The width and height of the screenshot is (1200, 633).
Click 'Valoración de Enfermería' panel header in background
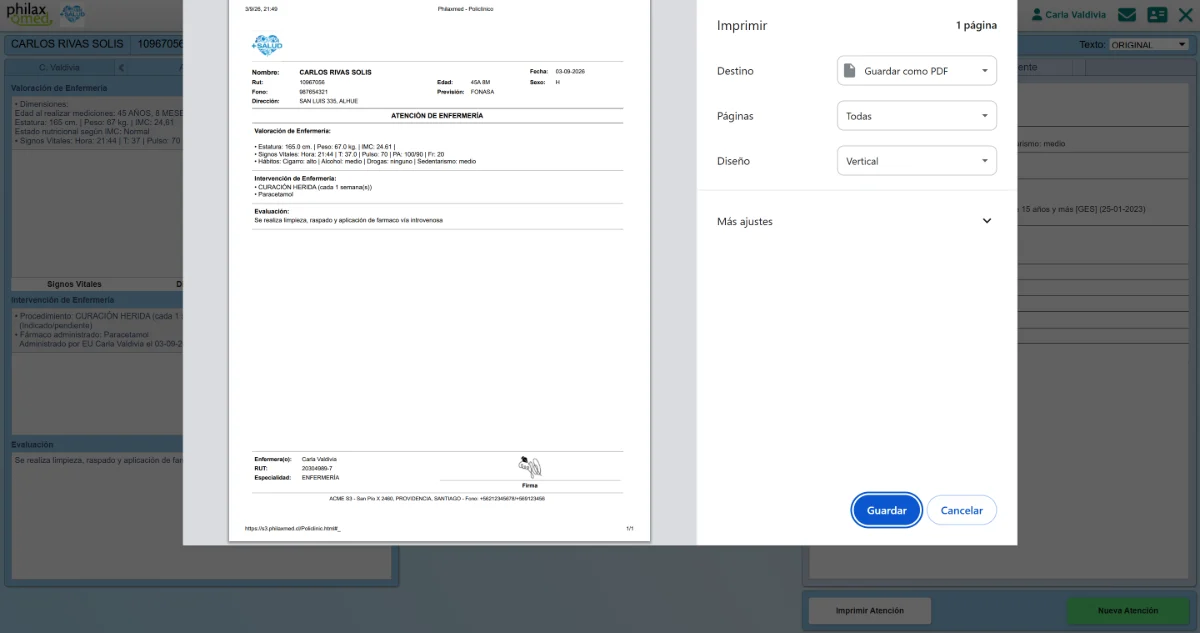pos(59,88)
